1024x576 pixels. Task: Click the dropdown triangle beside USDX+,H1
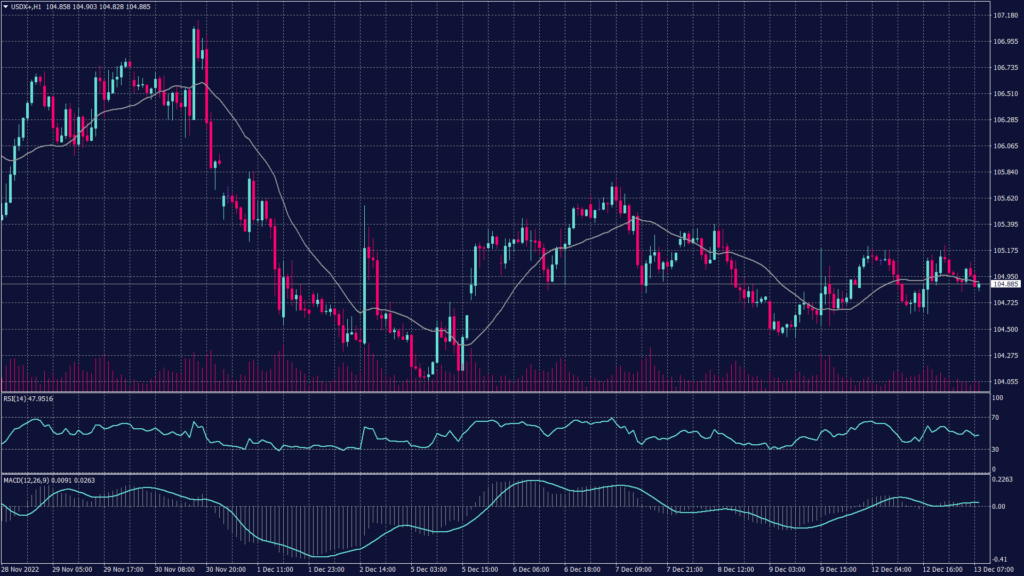click(x=5, y=6)
